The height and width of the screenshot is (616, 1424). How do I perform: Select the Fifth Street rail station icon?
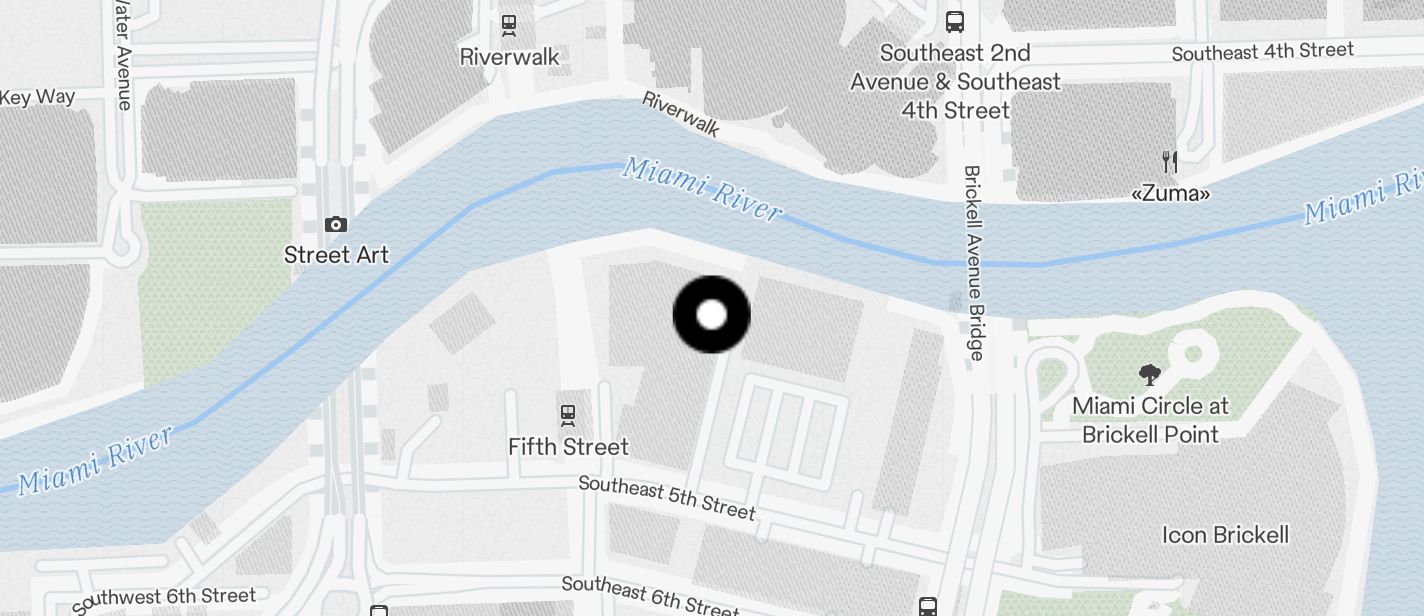pos(568,414)
